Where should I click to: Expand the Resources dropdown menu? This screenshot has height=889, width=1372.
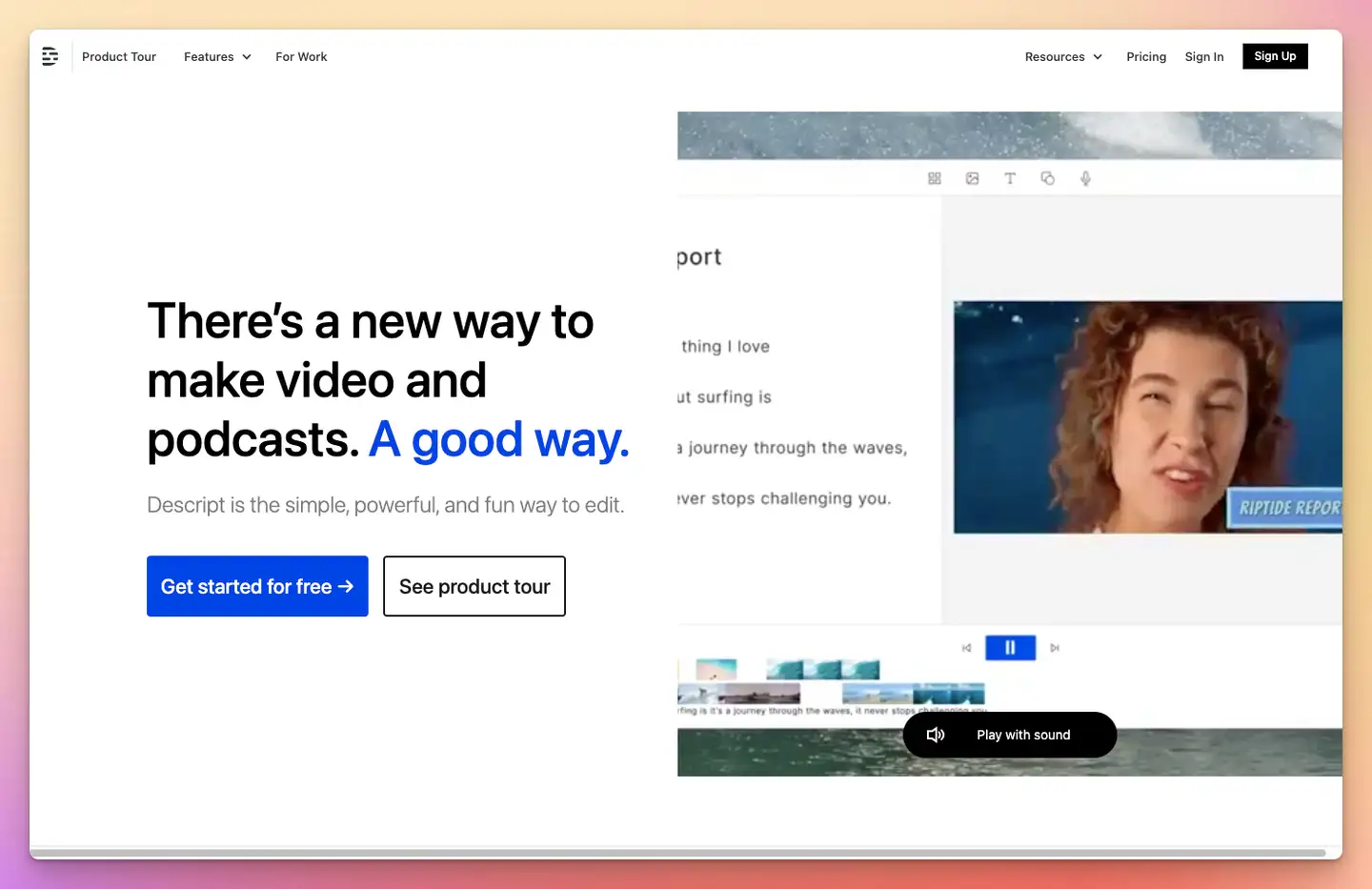coord(1063,57)
